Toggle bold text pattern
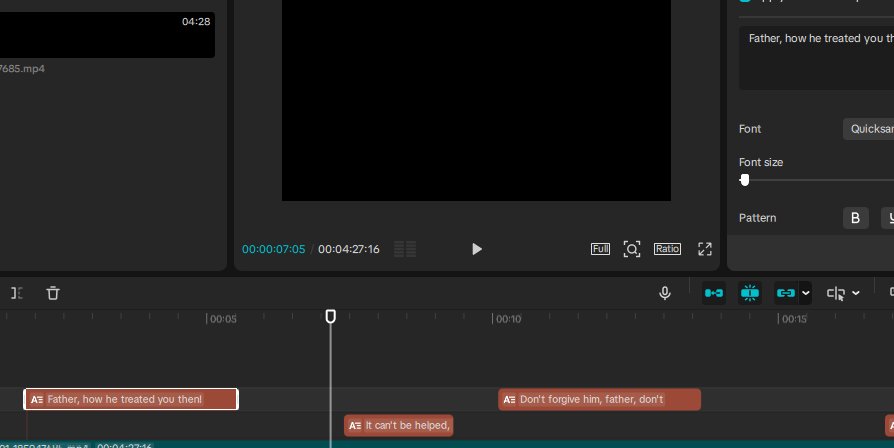894x448 pixels. coord(855,218)
